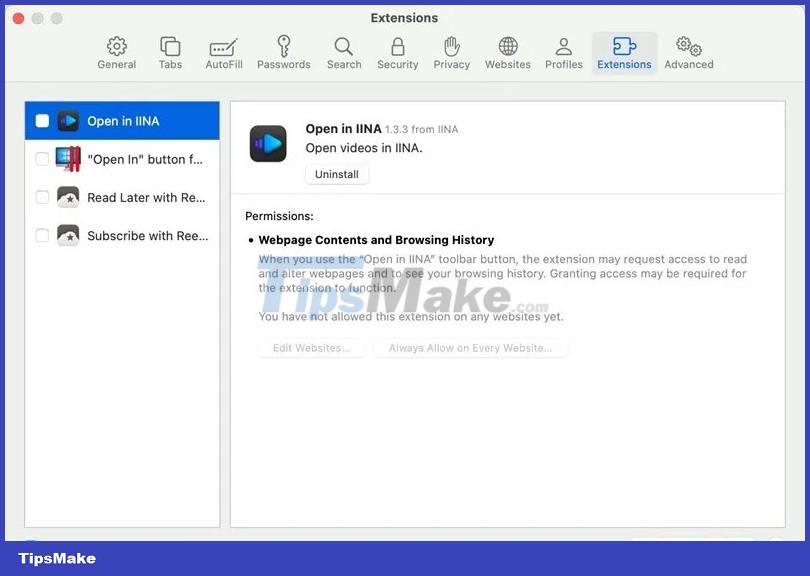Open the Search preferences pane

click(344, 53)
